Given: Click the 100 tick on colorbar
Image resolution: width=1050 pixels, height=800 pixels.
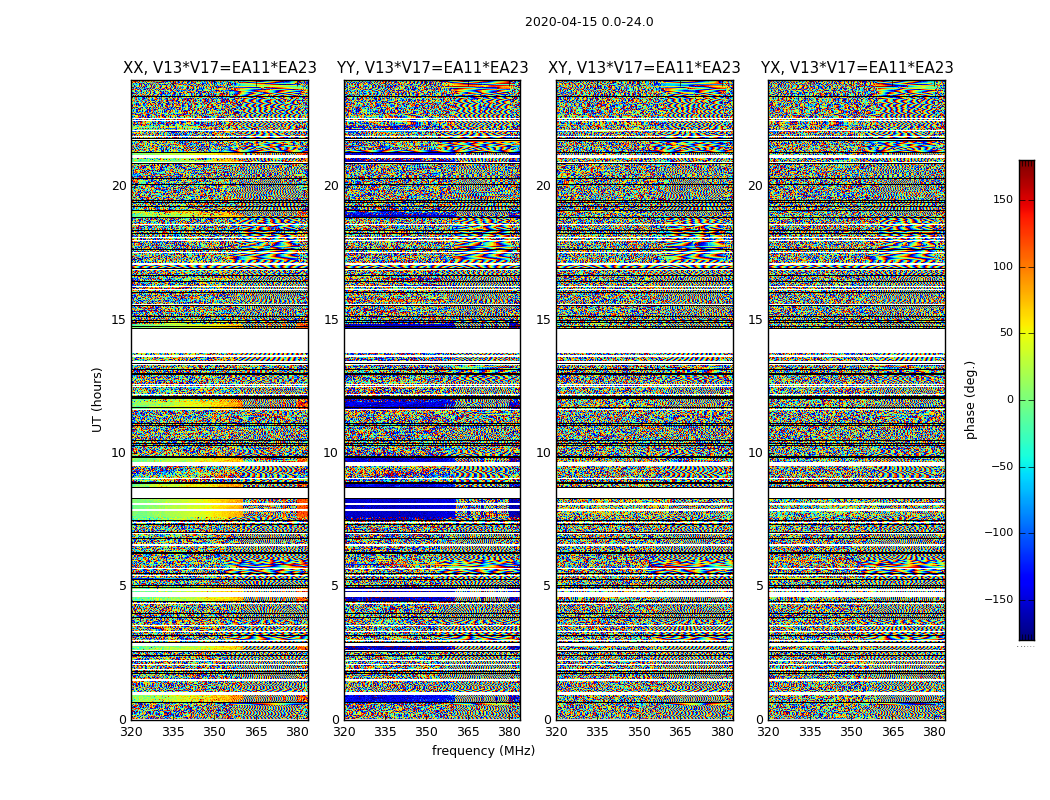Looking at the screenshot, I should [1003, 266].
